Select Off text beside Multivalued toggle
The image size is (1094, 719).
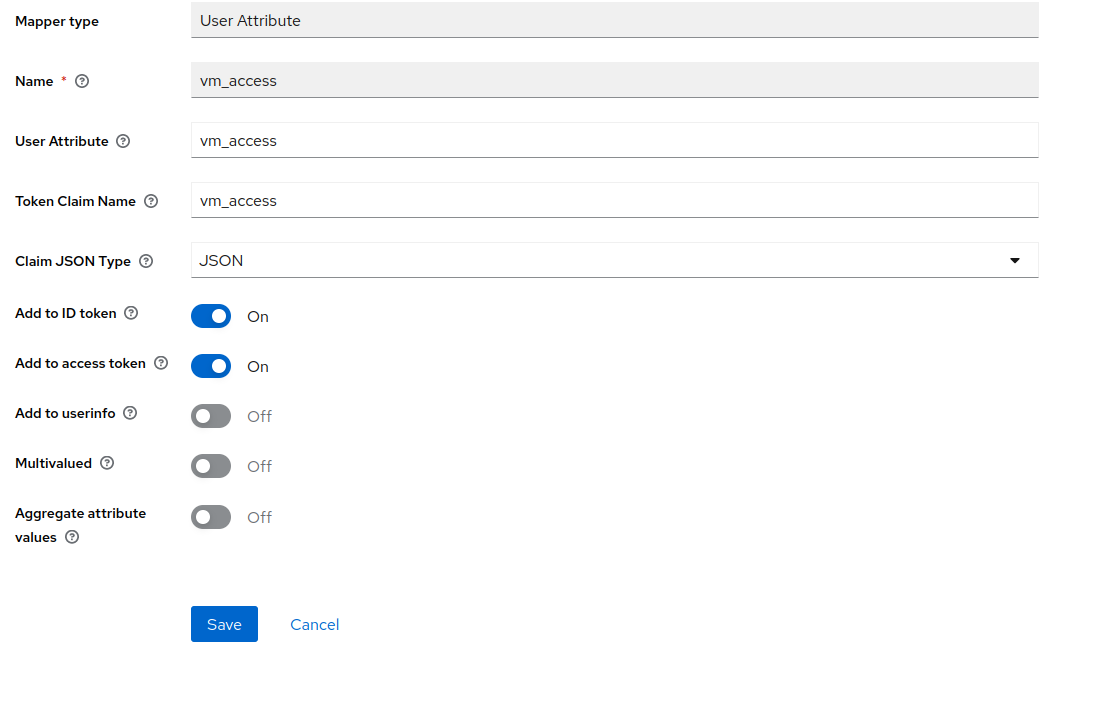(x=260, y=467)
